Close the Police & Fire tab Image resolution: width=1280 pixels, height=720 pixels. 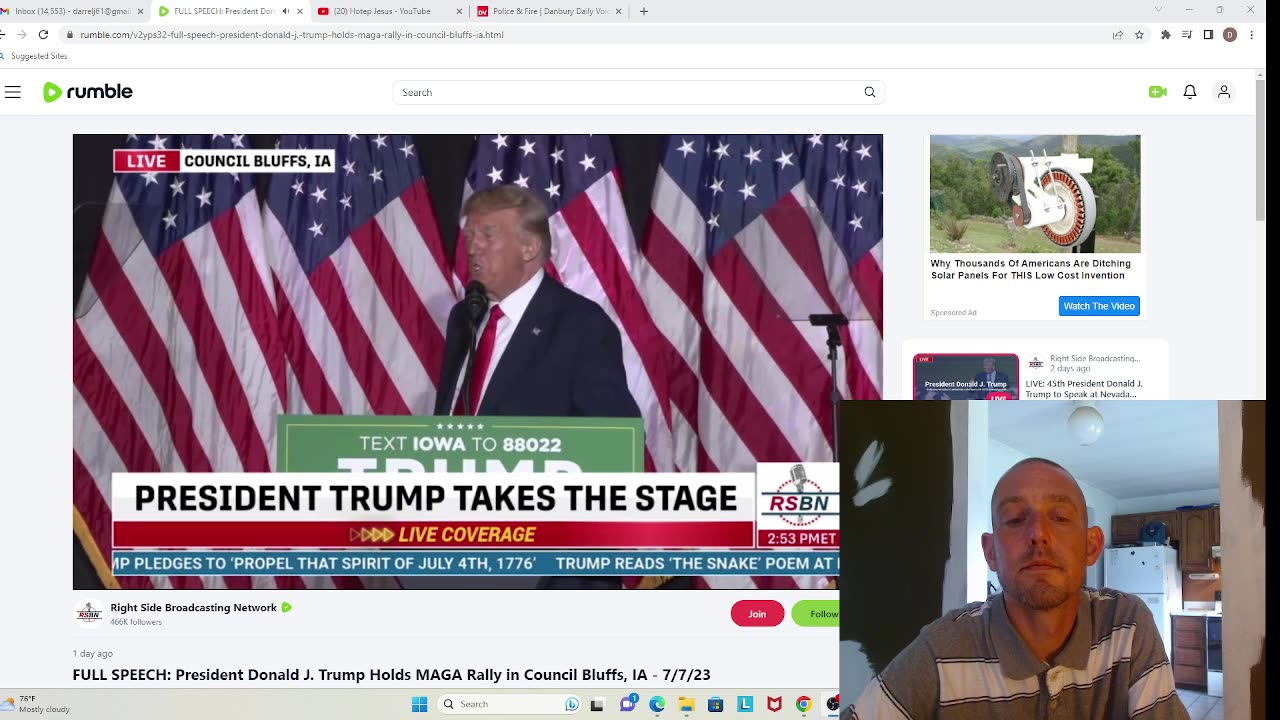point(619,11)
